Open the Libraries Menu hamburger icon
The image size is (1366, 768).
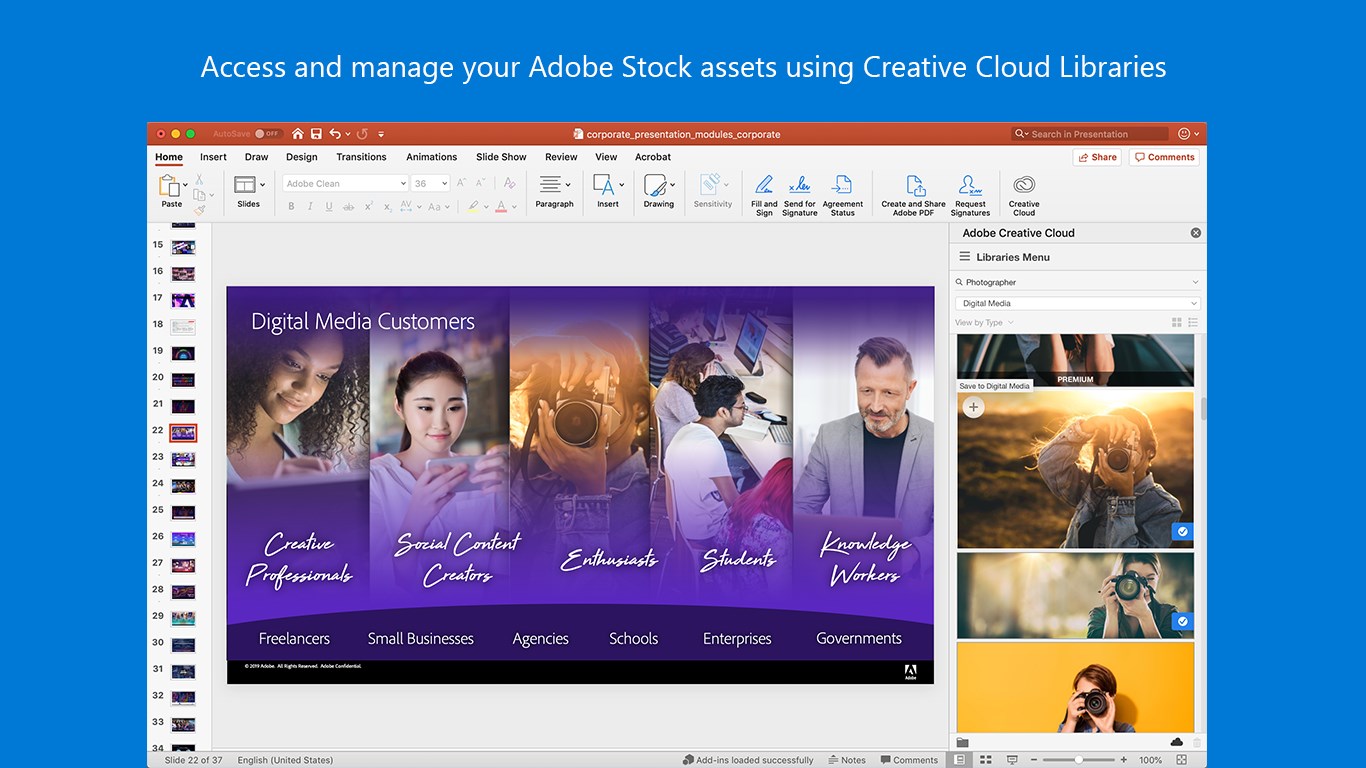click(965, 257)
